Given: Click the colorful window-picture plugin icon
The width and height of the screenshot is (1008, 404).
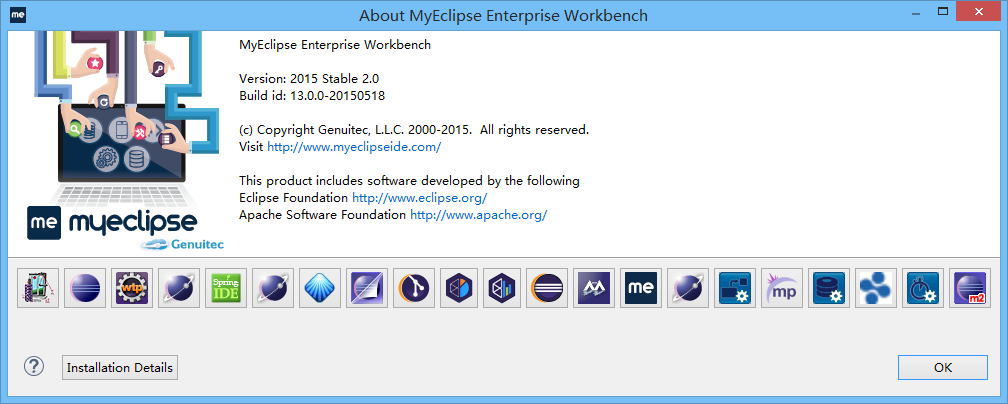Looking at the screenshot, I should (x=38, y=288).
